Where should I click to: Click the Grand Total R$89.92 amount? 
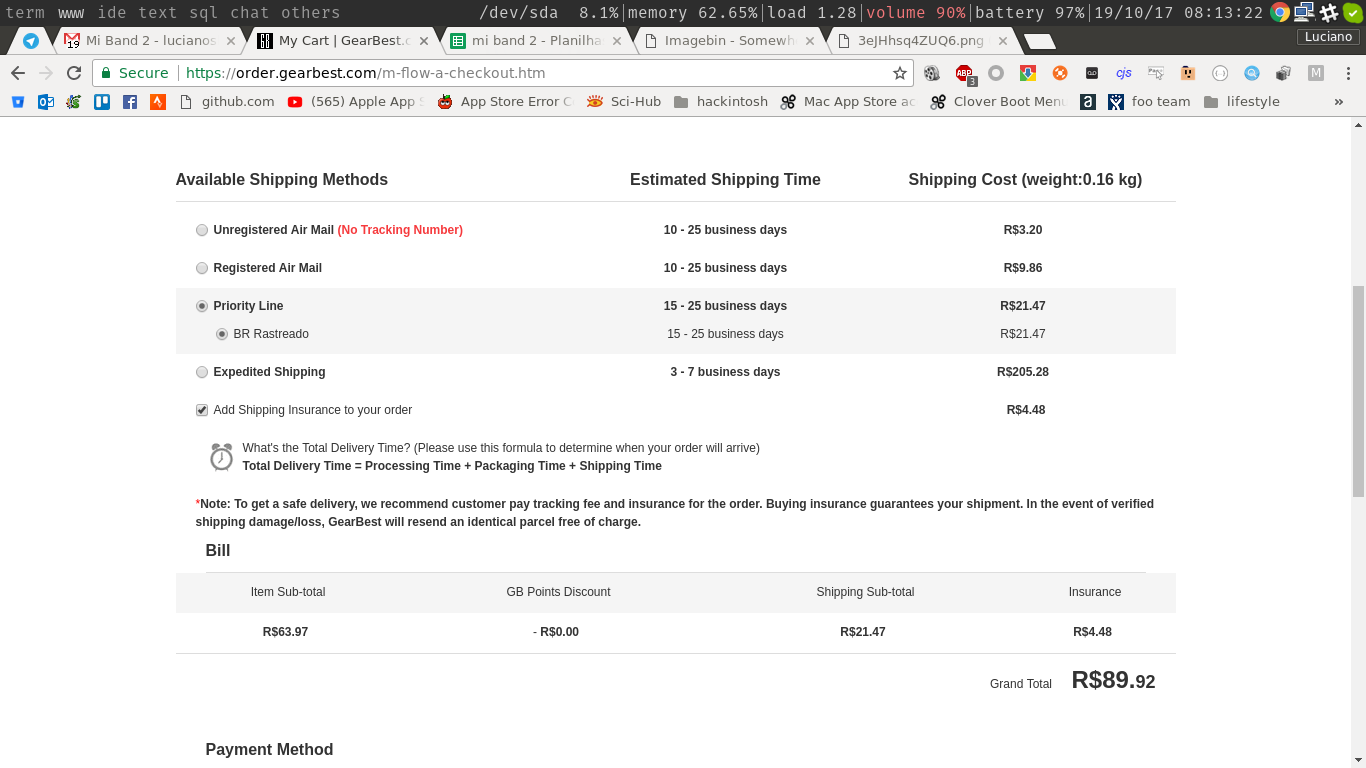click(1113, 680)
